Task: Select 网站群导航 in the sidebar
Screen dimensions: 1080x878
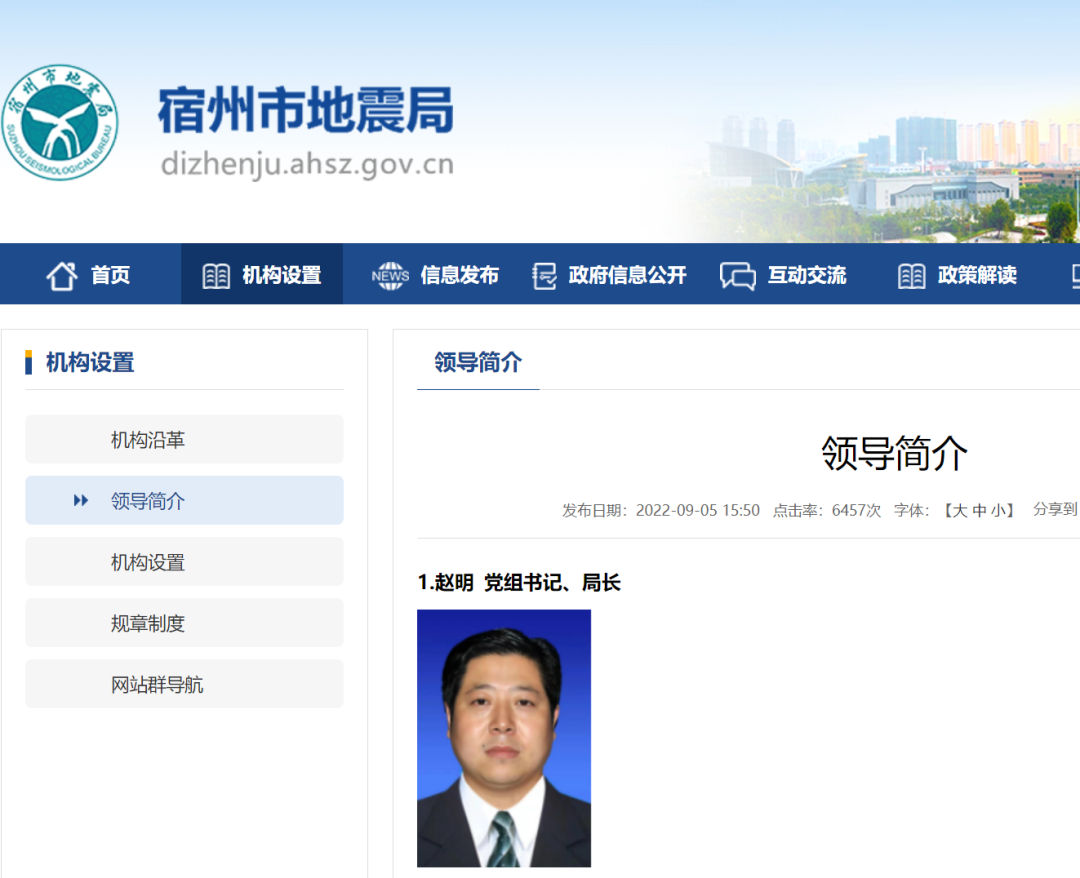Action: (184, 684)
